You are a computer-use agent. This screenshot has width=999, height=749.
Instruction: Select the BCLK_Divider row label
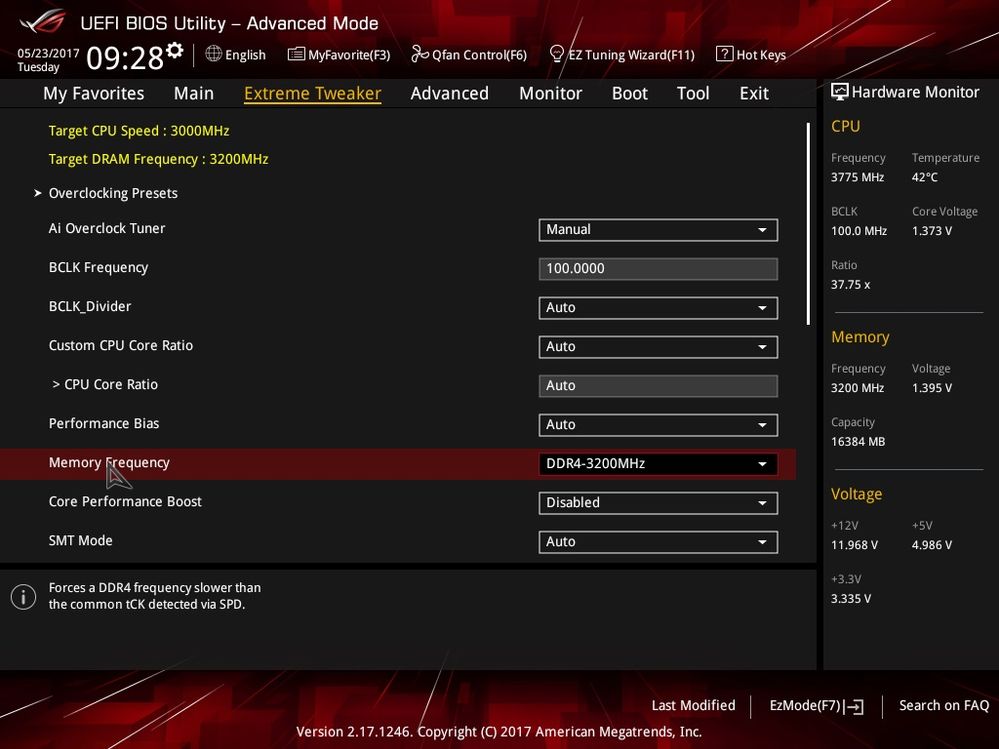click(90, 307)
